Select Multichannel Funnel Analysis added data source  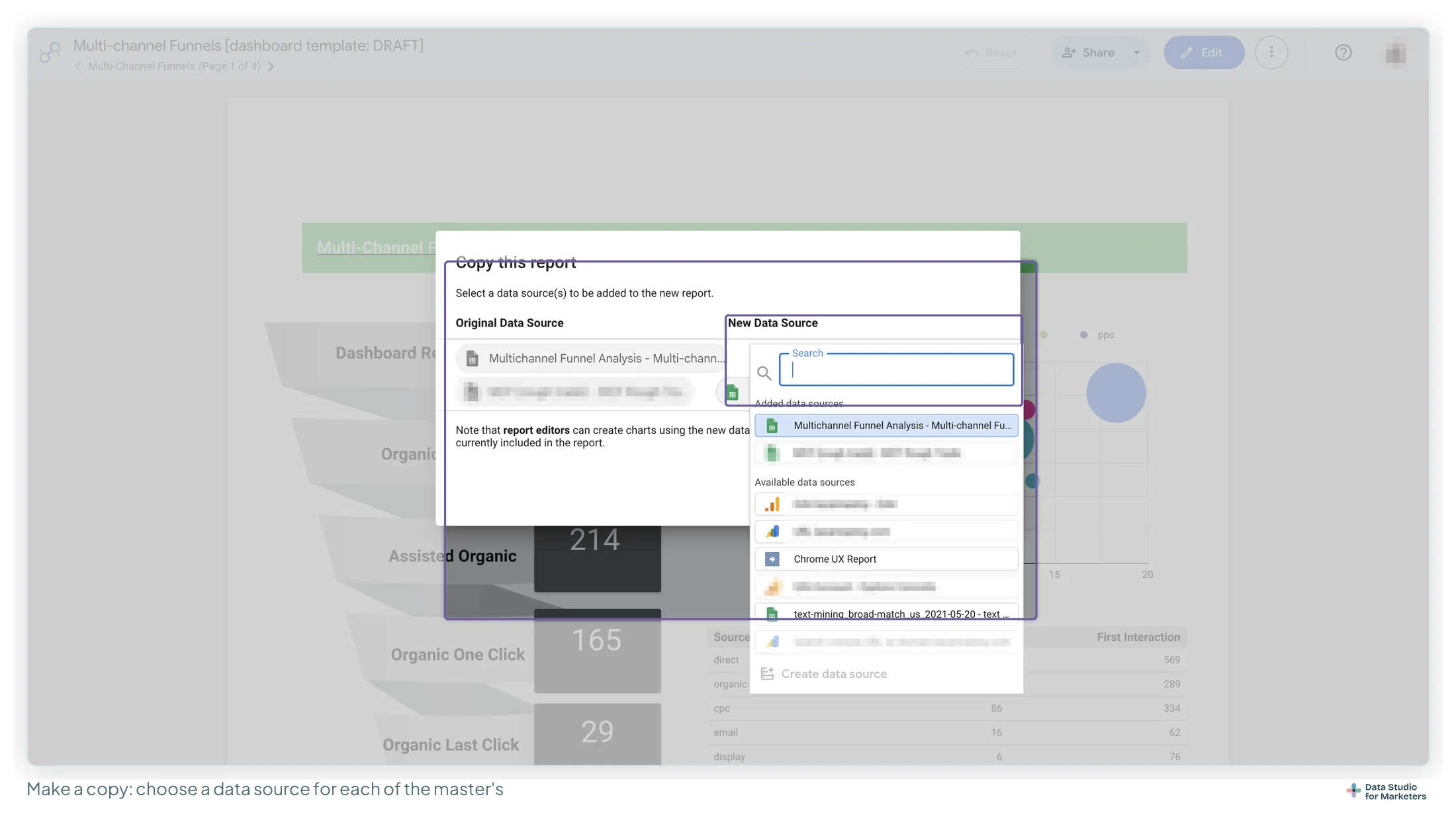(x=886, y=426)
